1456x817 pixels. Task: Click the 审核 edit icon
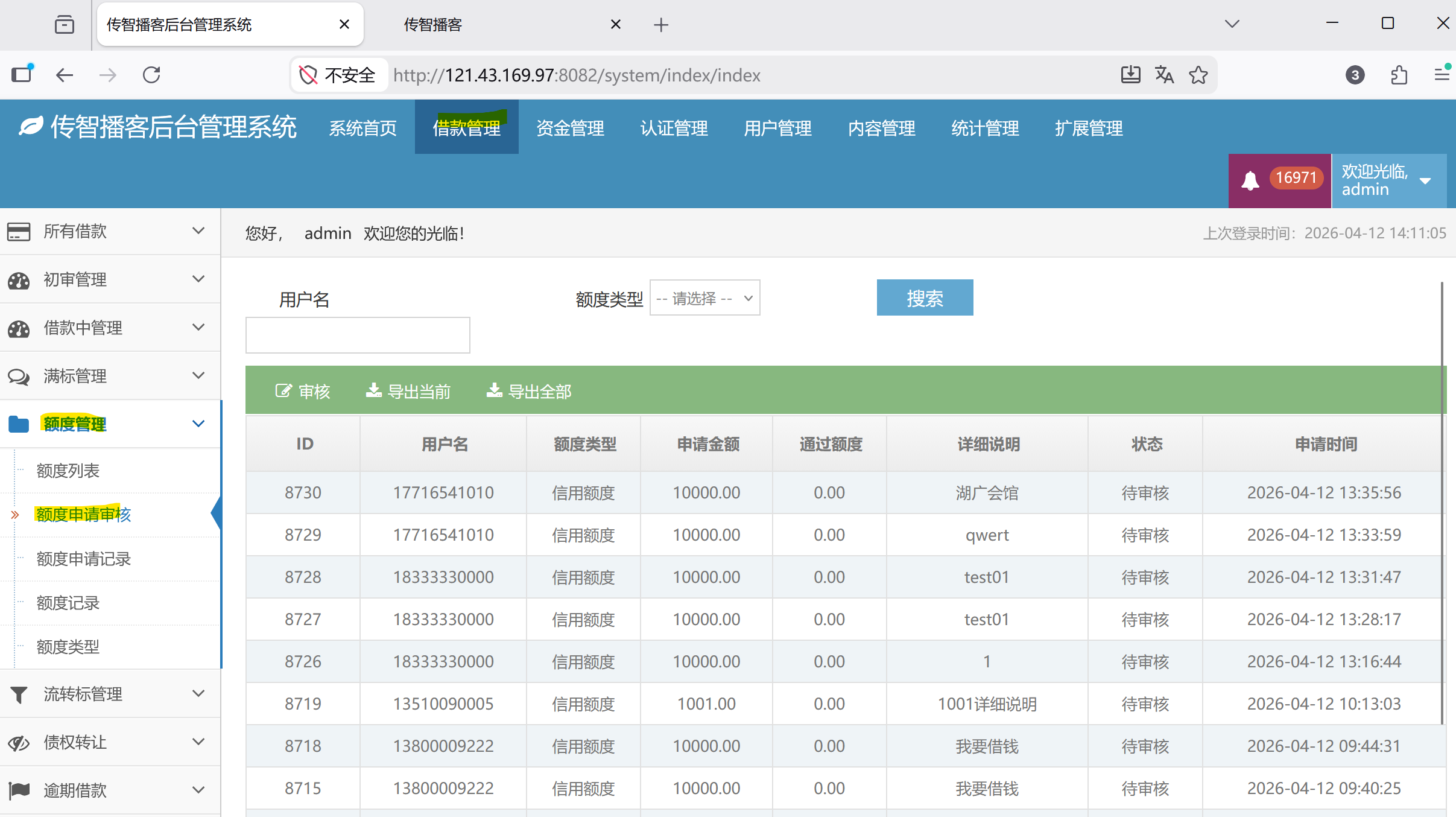(x=283, y=391)
